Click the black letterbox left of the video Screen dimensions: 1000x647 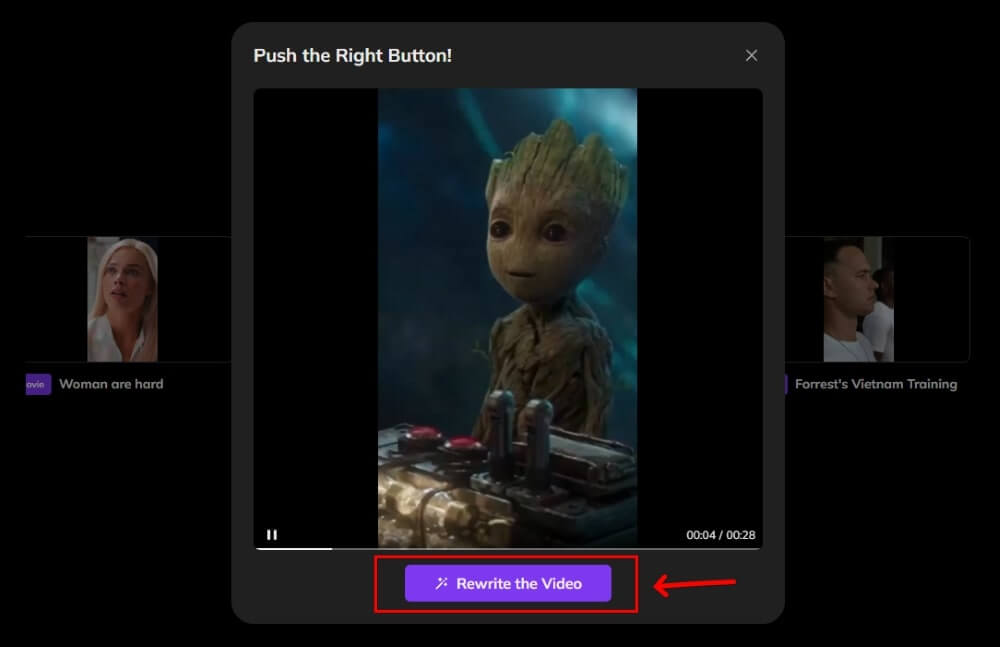[x=315, y=300]
